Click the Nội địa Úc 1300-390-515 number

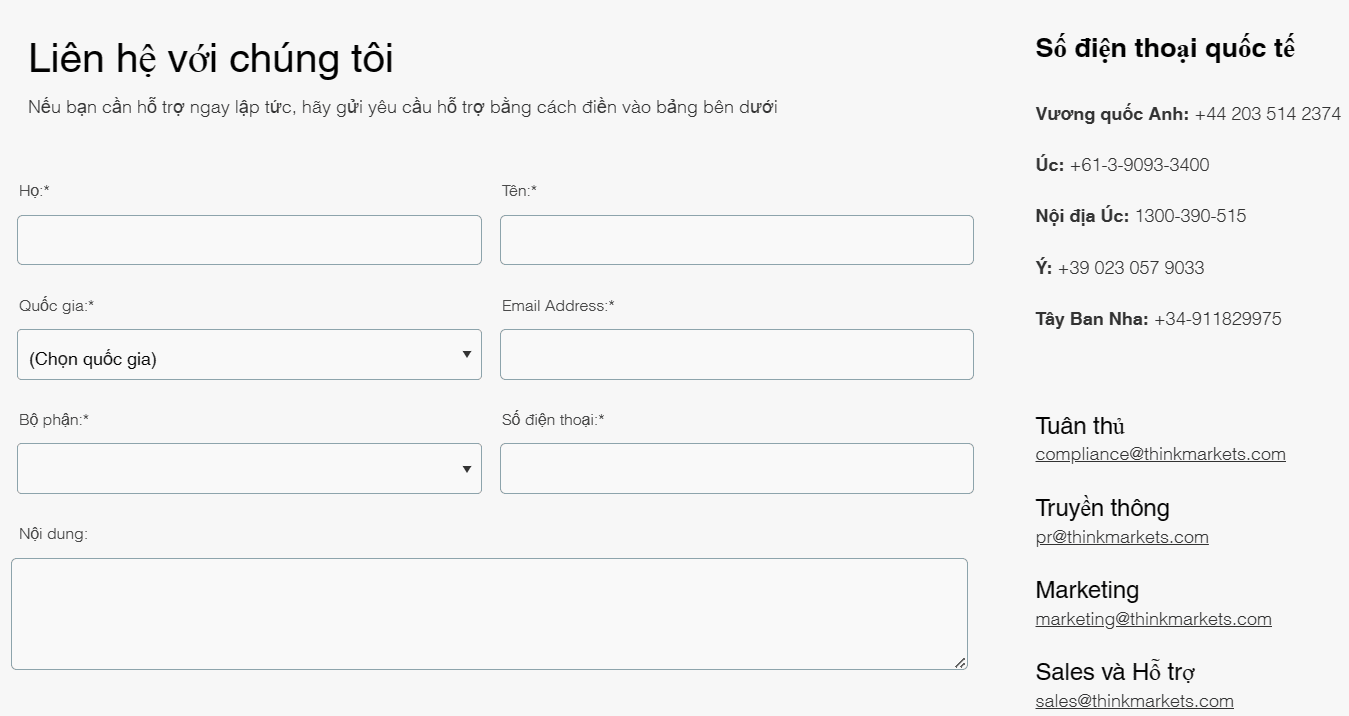point(1190,216)
